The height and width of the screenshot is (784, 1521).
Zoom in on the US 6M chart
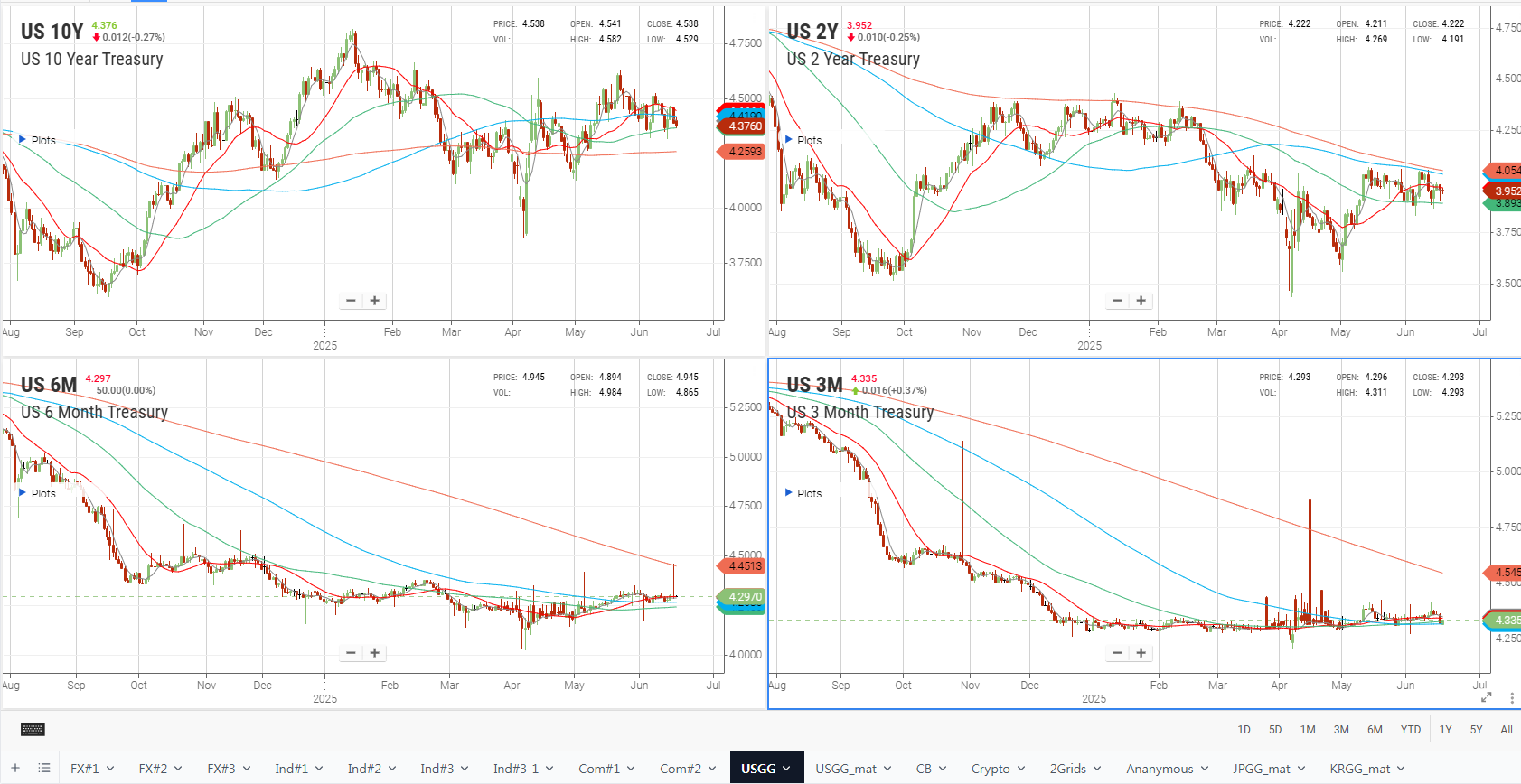[x=374, y=653]
